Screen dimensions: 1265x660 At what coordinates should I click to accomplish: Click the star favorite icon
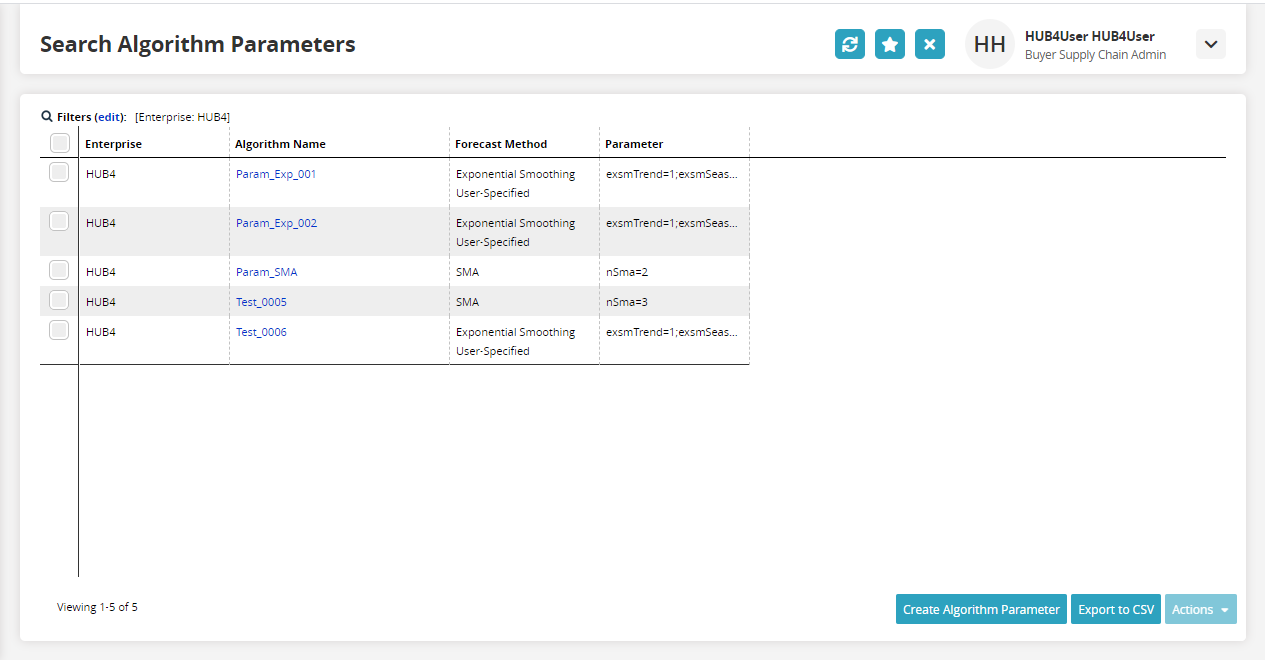(x=890, y=44)
